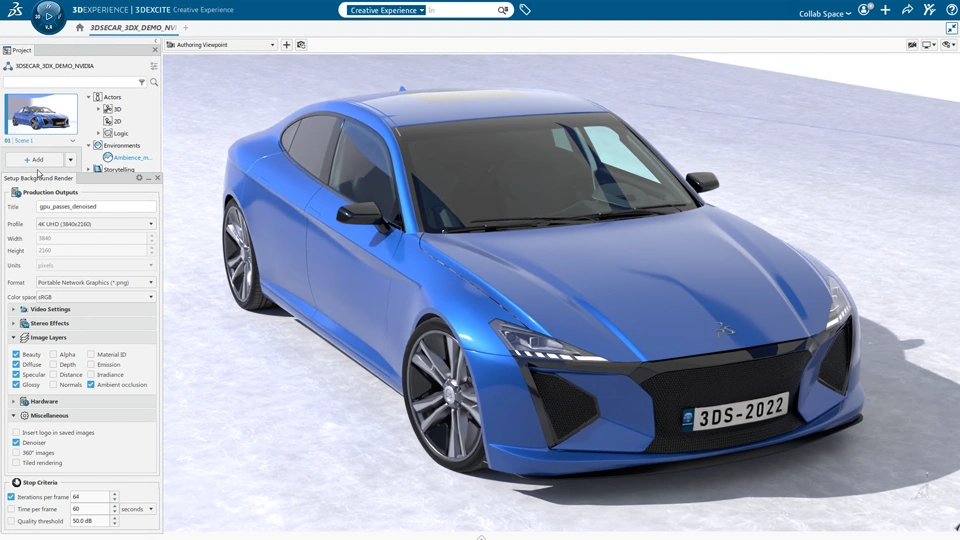The width and height of the screenshot is (960, 540).
Task: Enable Time per frame checkbox
Action: [11, 509]
